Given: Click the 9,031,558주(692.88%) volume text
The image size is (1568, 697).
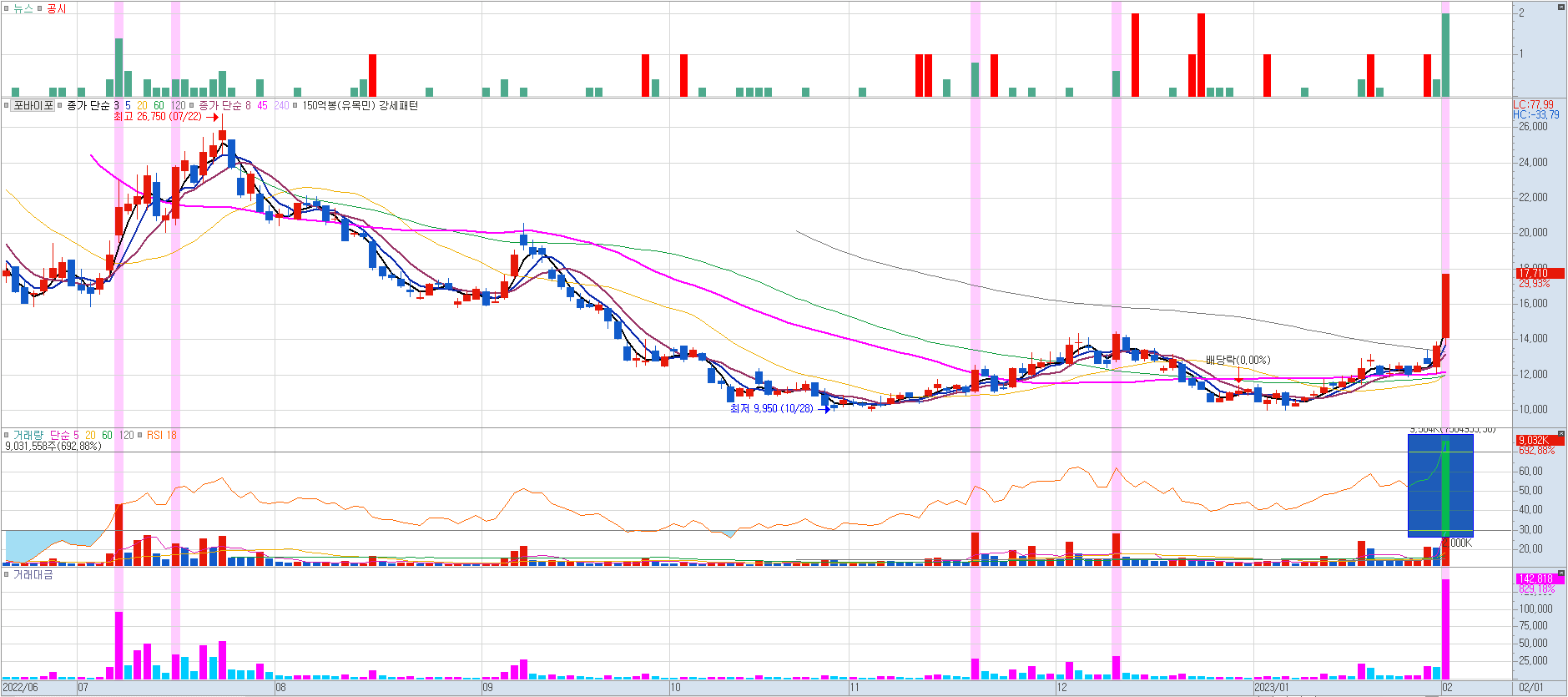Looking at the screenshot, I should coord(53,447).
